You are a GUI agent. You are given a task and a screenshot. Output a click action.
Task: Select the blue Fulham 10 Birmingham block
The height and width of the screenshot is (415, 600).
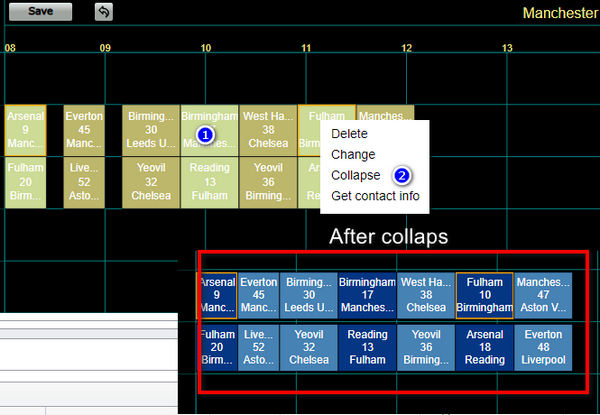[x=484, y=295]
